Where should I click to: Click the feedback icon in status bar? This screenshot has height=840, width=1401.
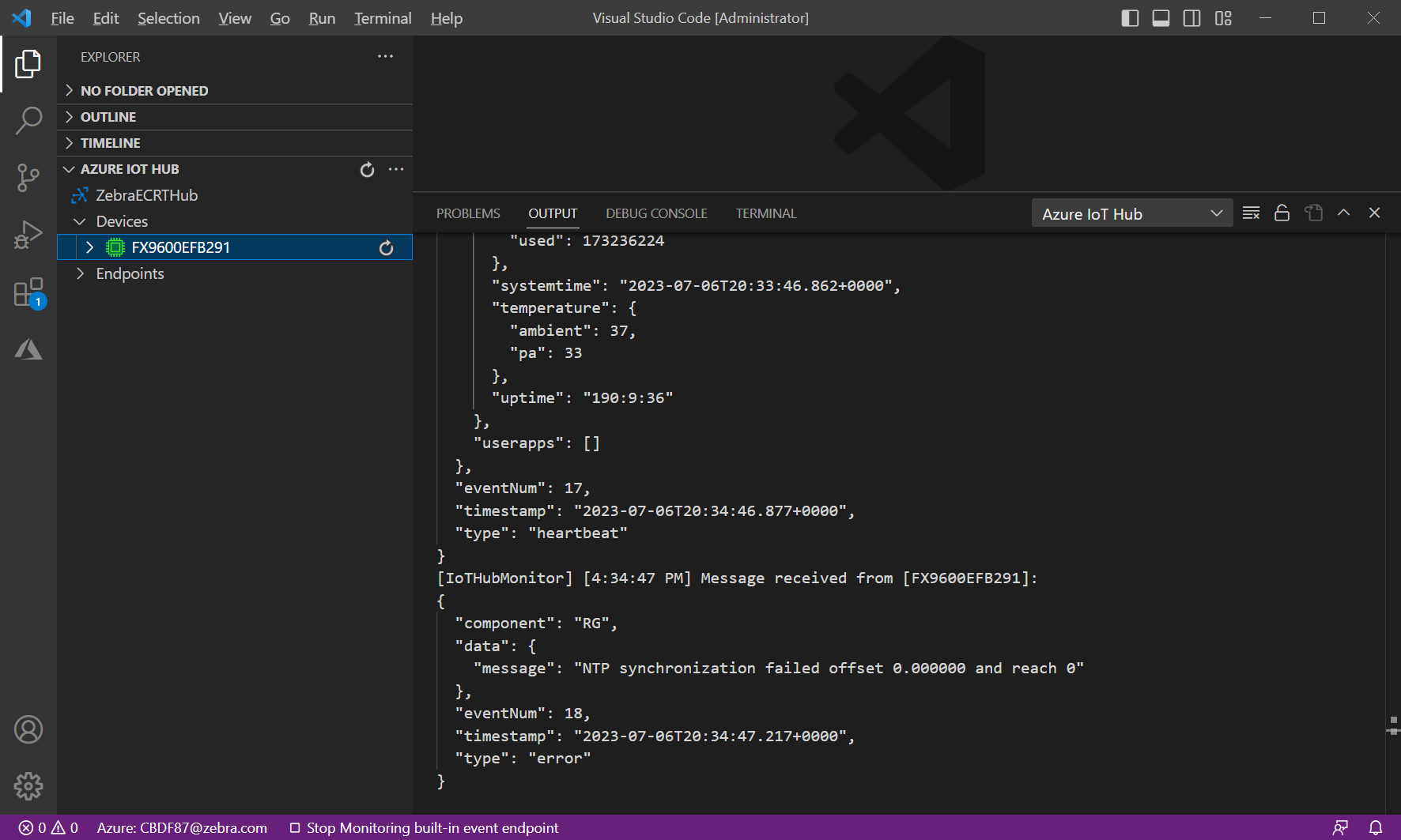(1340, 827)
